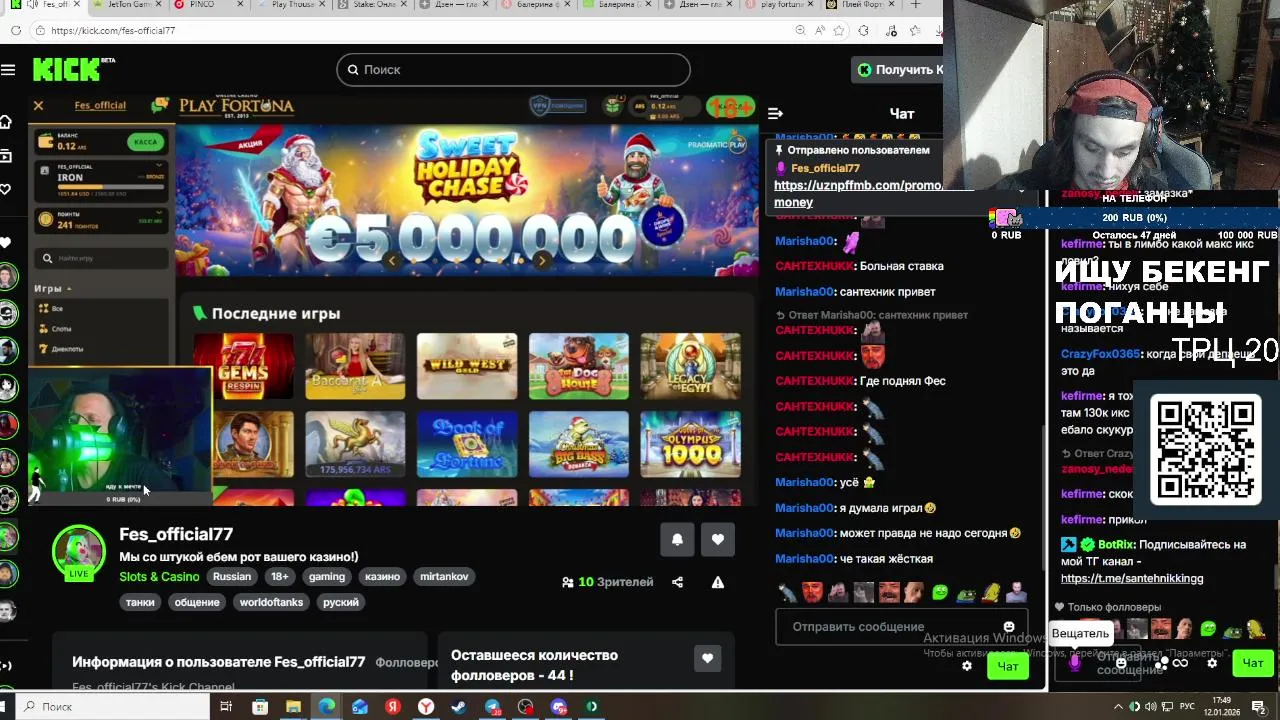Switch to the PINCO browser tab
Image resolution: width=1280 pixels, height=720 pixels.
[208, 5]
